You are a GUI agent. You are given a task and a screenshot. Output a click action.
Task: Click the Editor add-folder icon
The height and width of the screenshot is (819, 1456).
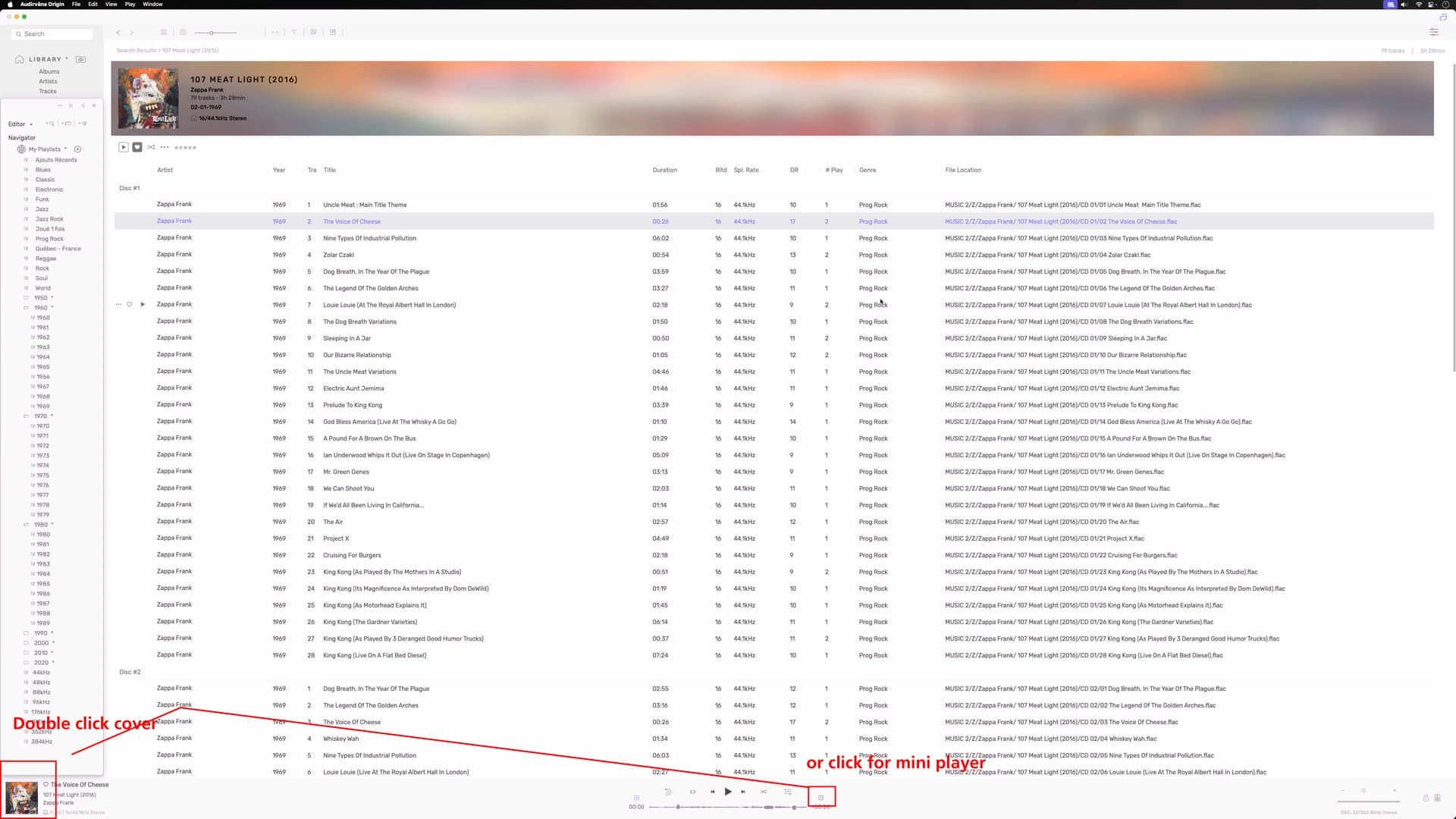tap(67, 124)
